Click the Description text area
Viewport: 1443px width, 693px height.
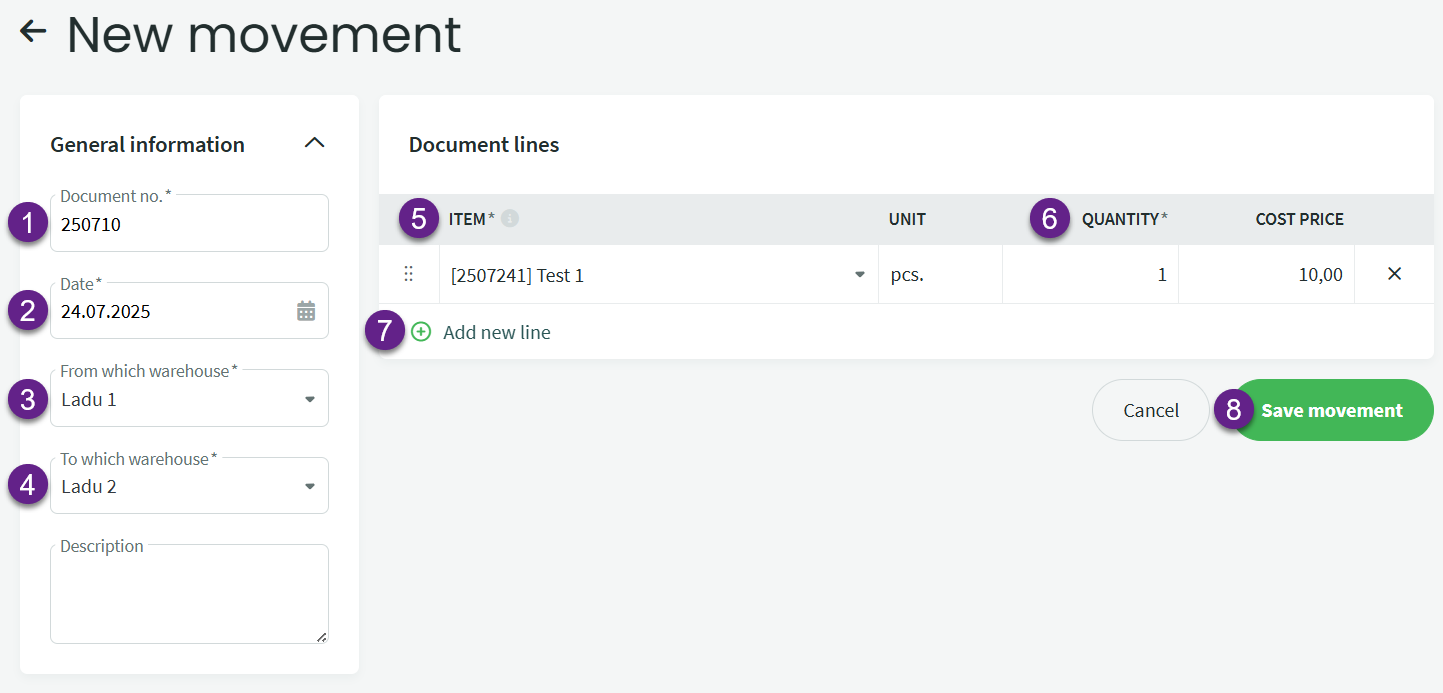pyautogui.click(x=188, y=596)
